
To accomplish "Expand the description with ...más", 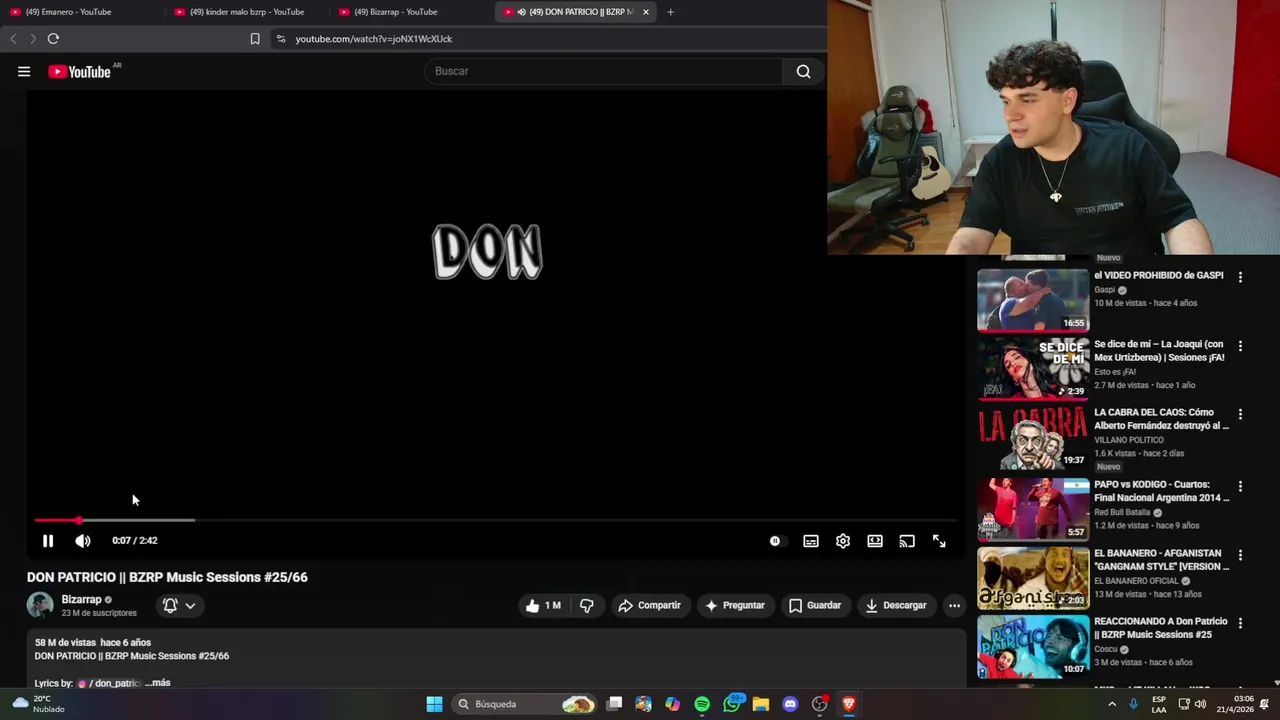I will pos(158,683).
